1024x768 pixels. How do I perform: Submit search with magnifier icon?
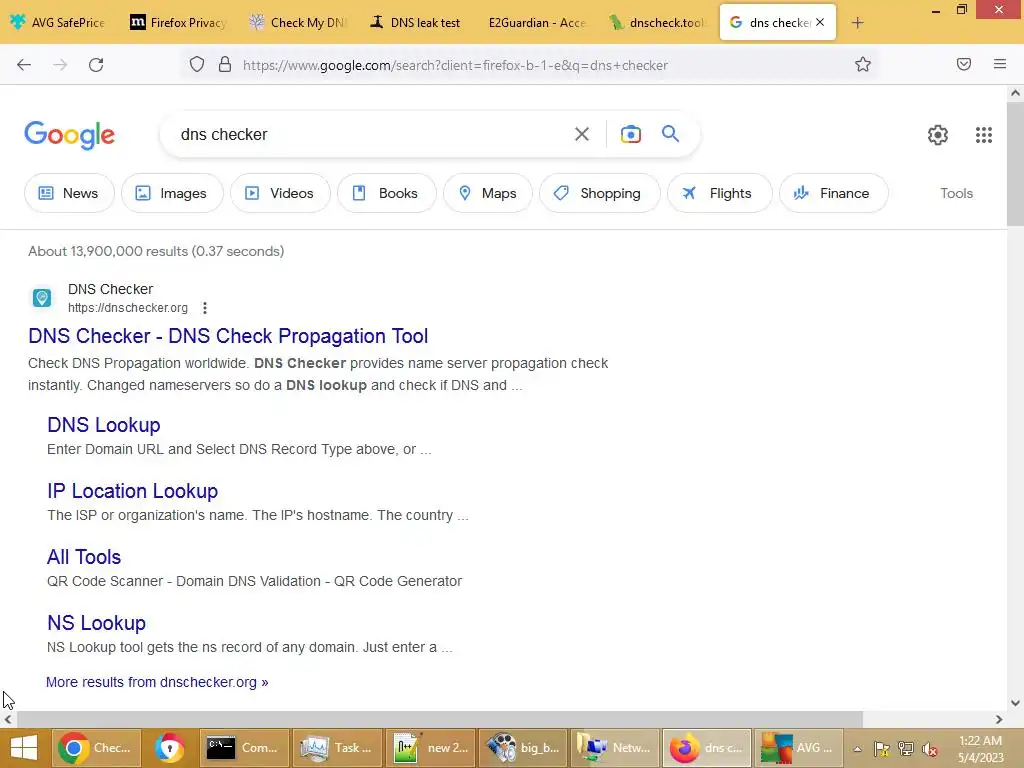pyautogui.click(x=671, y=134)
